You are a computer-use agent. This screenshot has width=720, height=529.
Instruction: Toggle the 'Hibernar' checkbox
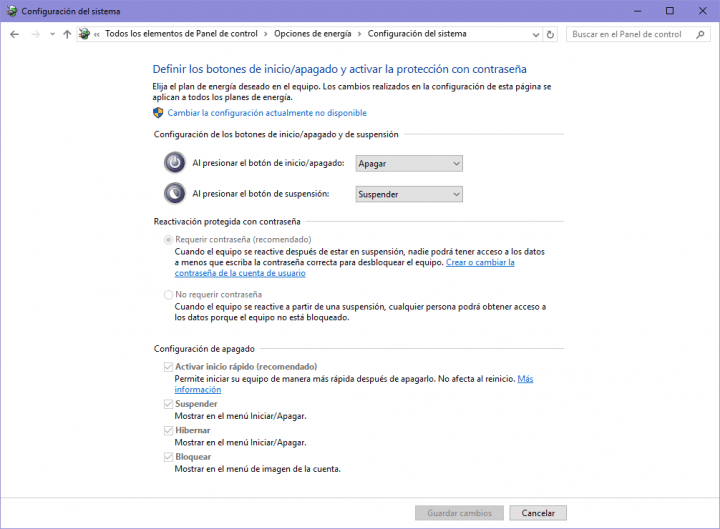tap(169, 431)
